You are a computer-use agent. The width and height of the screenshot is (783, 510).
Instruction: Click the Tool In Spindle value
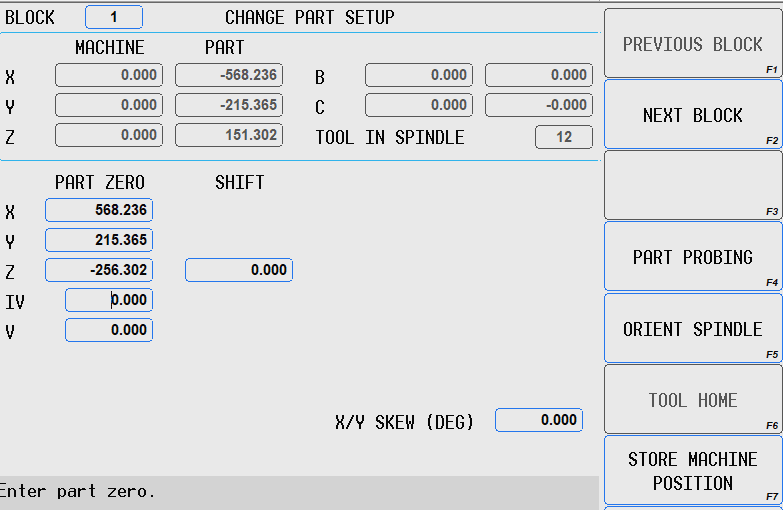point(564,137)
